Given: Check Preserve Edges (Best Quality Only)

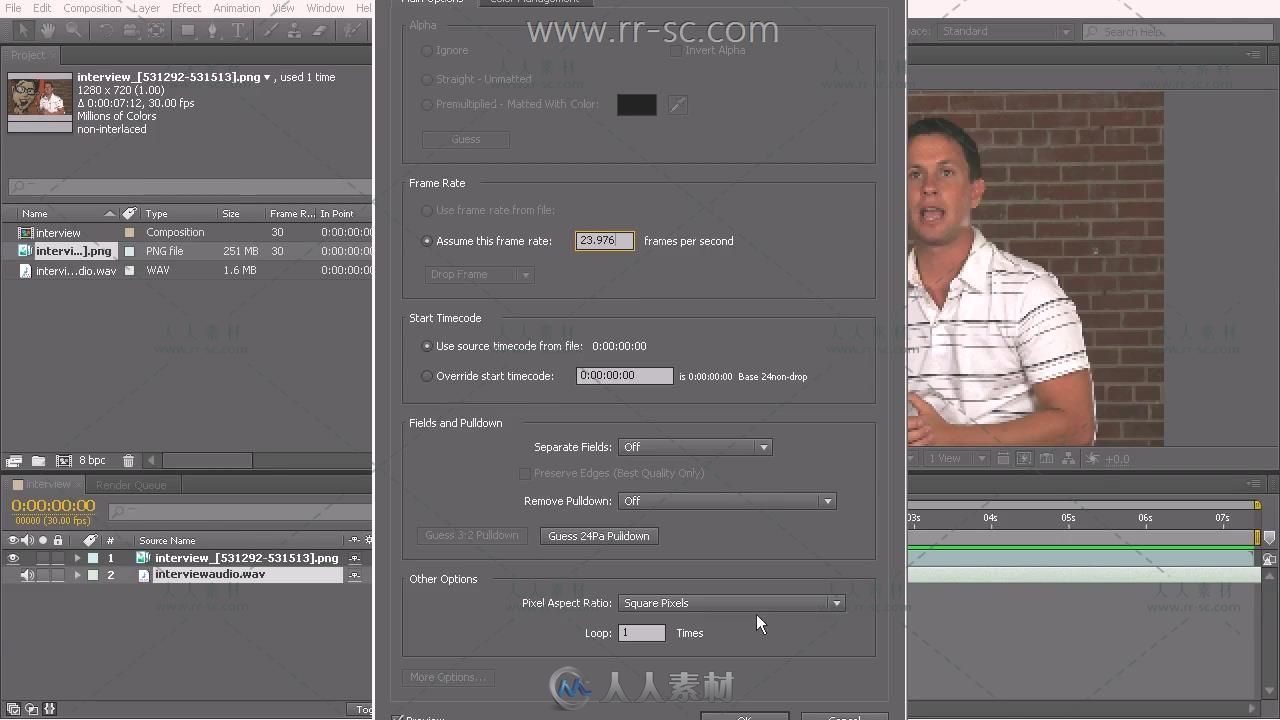Looking at the screenshot, I should 524,473.
